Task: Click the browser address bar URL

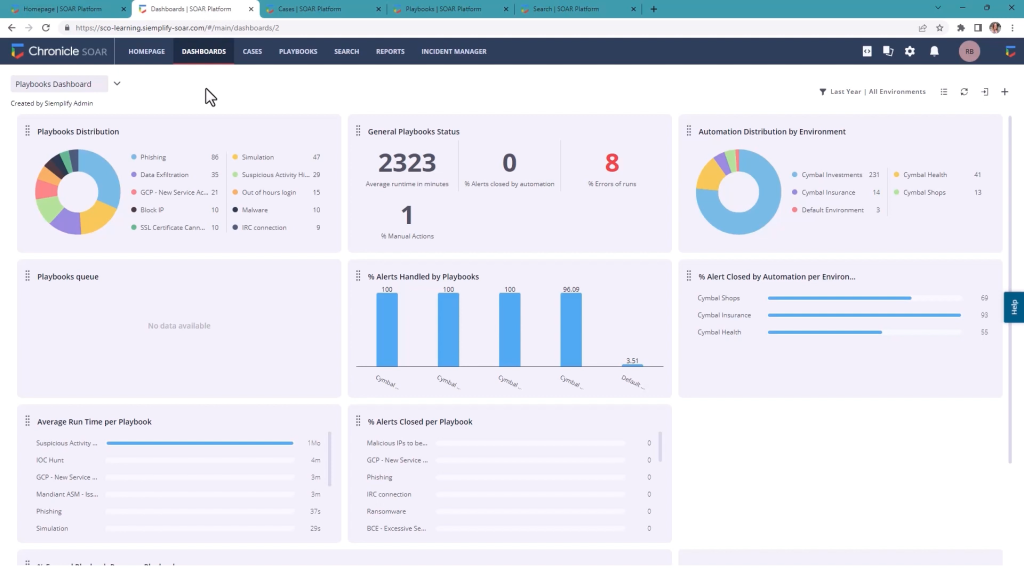Action: point(177,28)
